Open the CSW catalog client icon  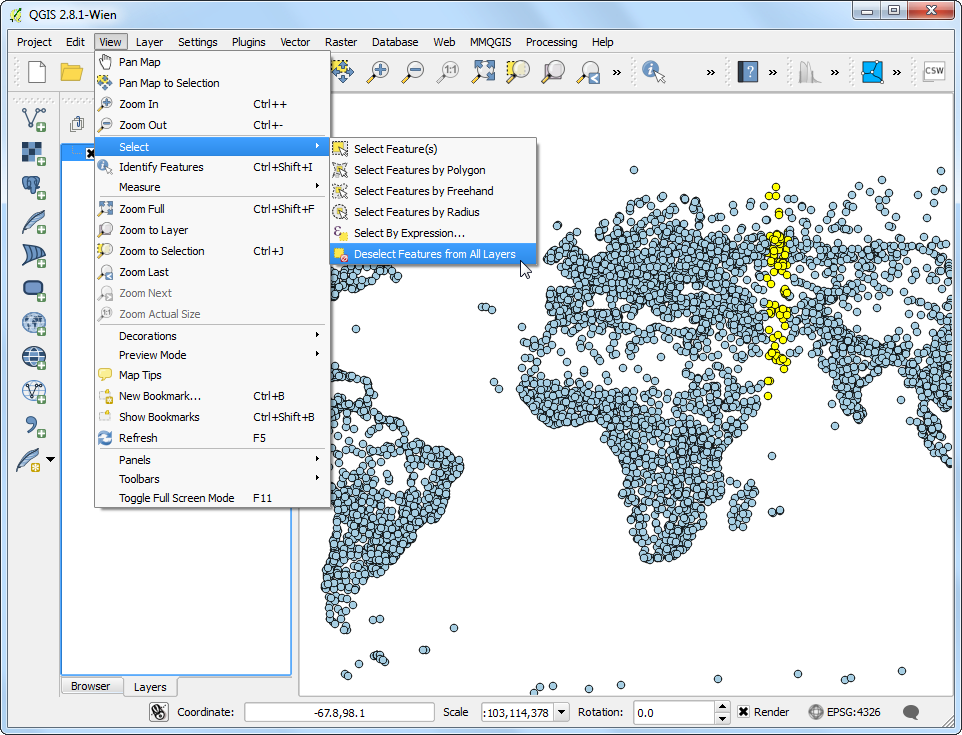(933, 71)
